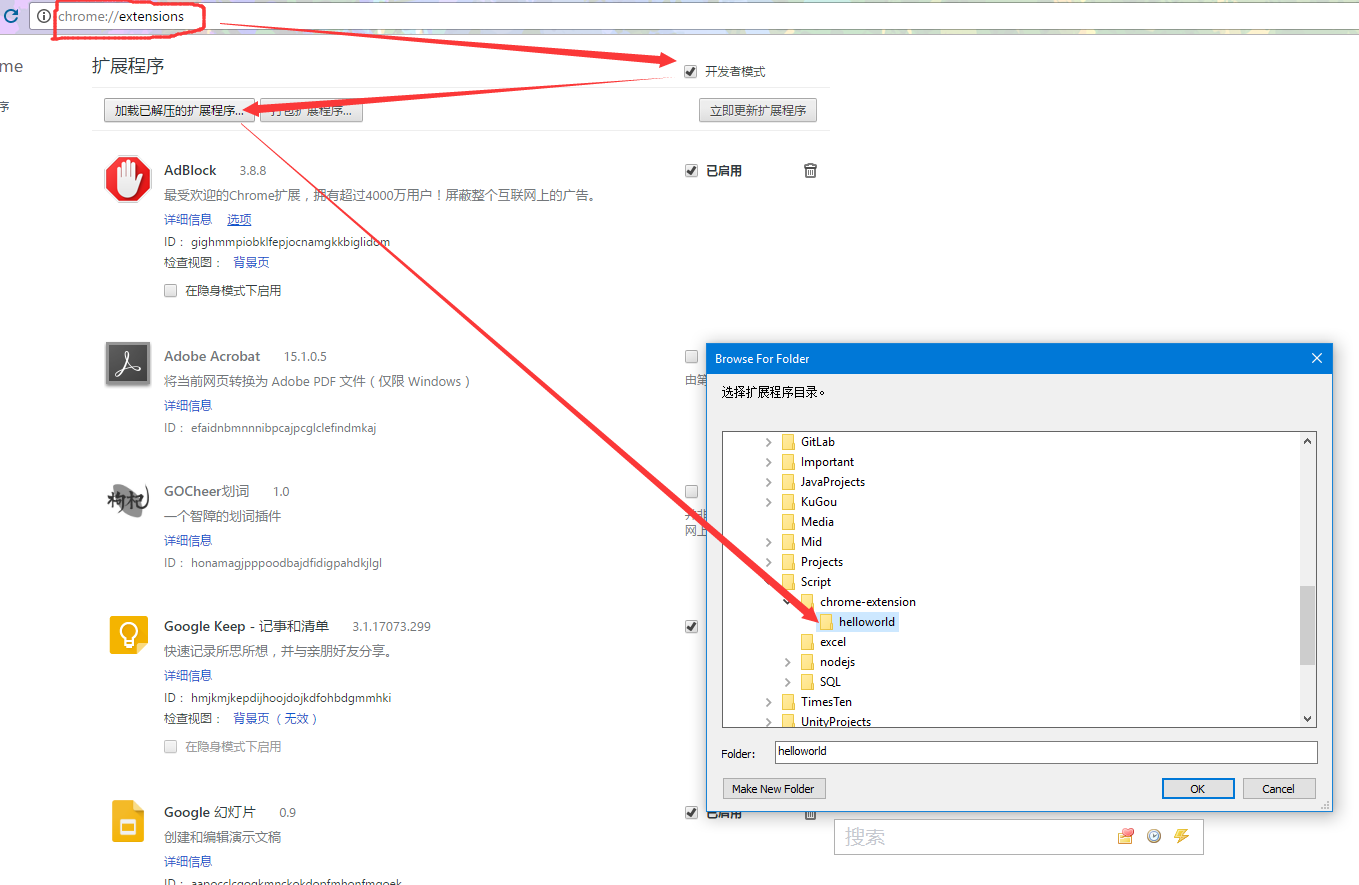Click the Adobe Acrobat extension icon
This screenshot has height=885, width=1359.
(x=127, y=363)
